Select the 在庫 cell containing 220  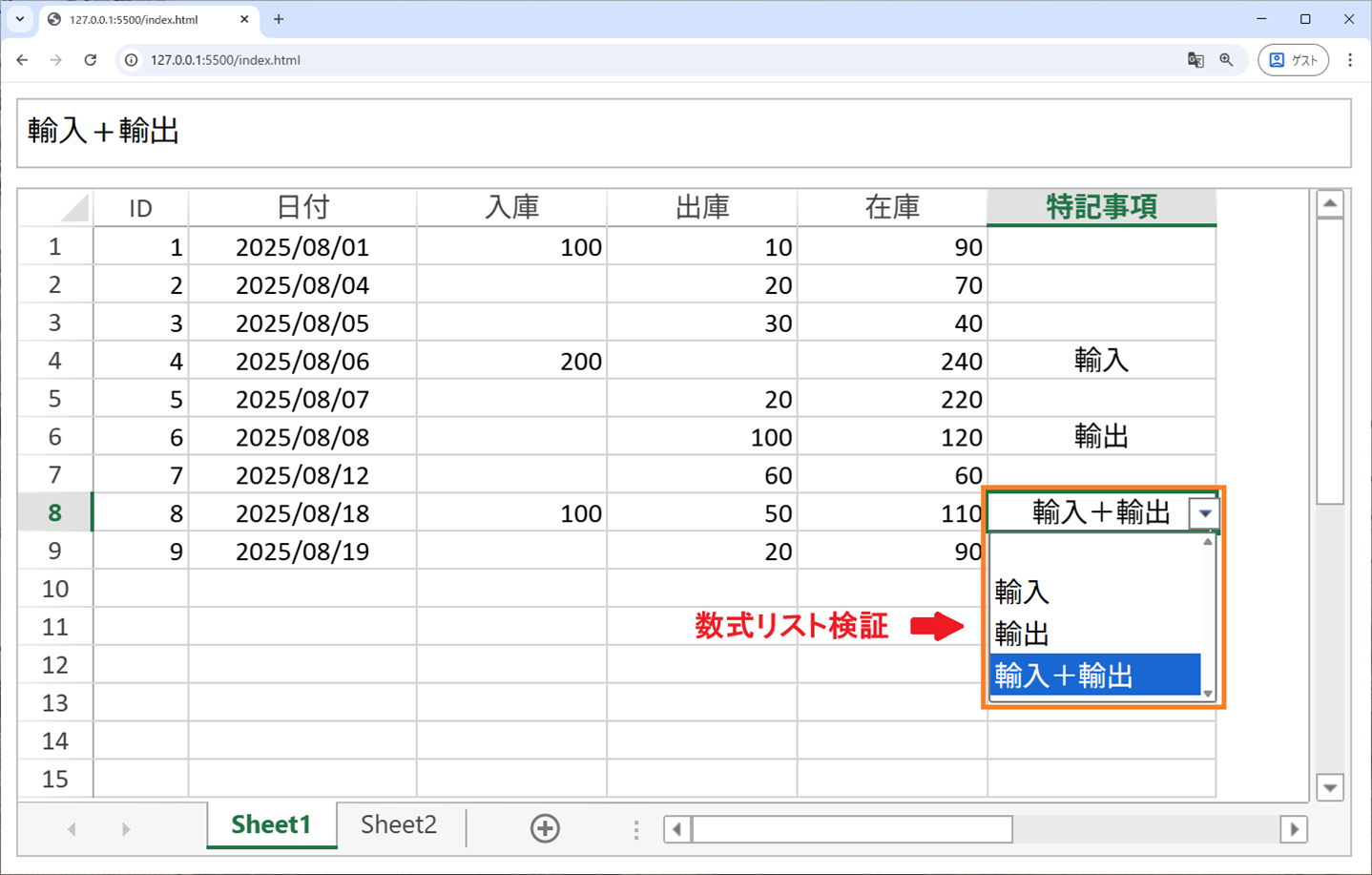coord(892,399)
